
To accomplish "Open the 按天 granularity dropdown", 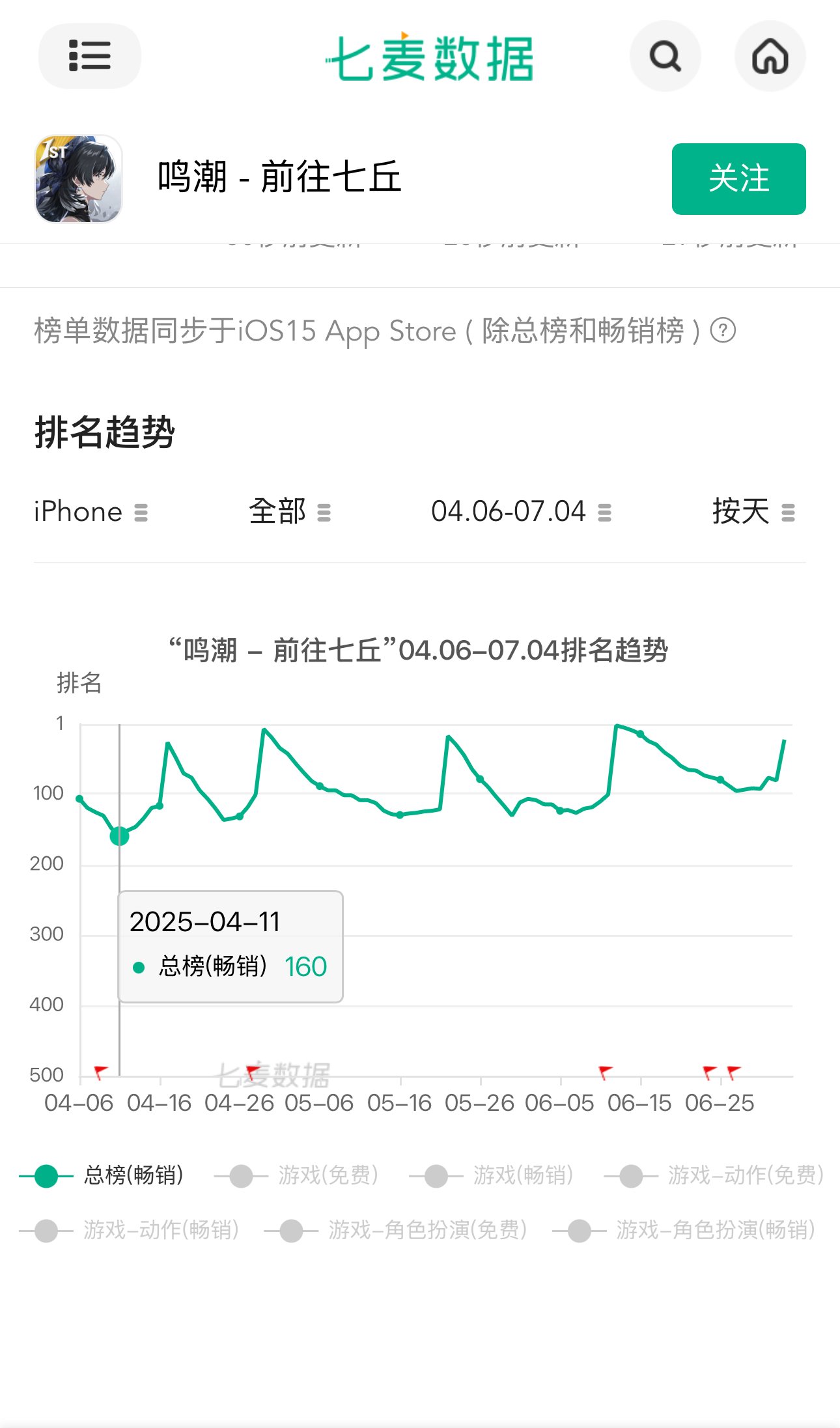I will tap(753, 512).
